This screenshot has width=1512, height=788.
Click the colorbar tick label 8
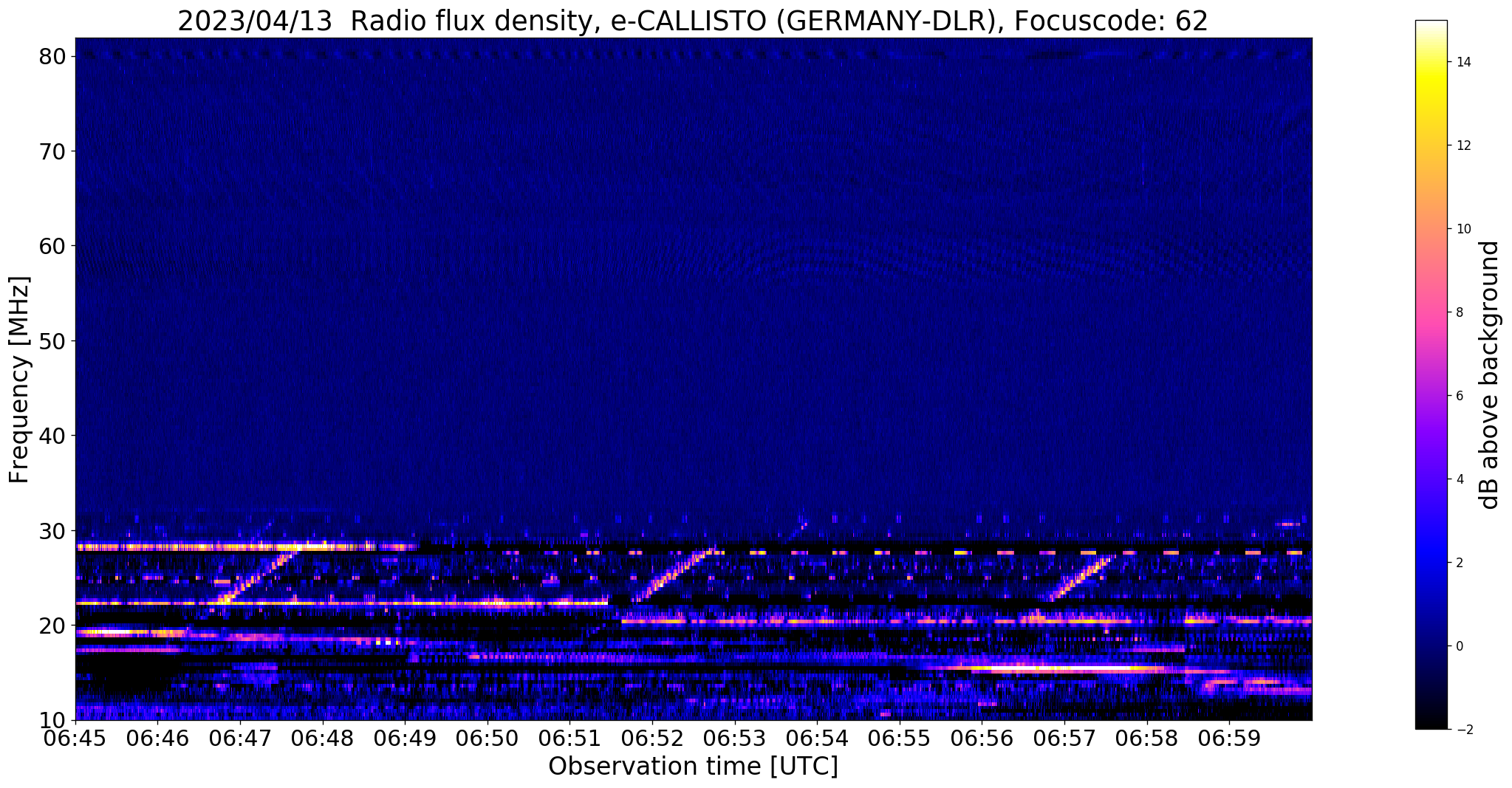coord(1459,312)
